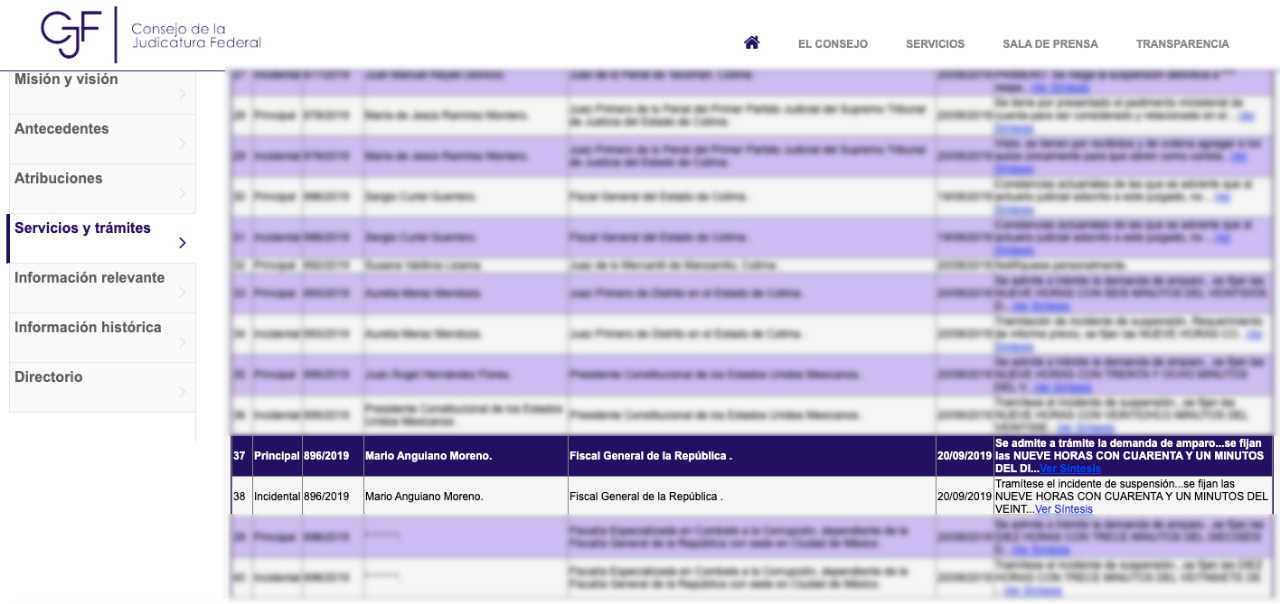Viewport: 1280px width, 604px height.
Task: Open Ver Síntesis link in row 38
Action: tap(1063, 509)
